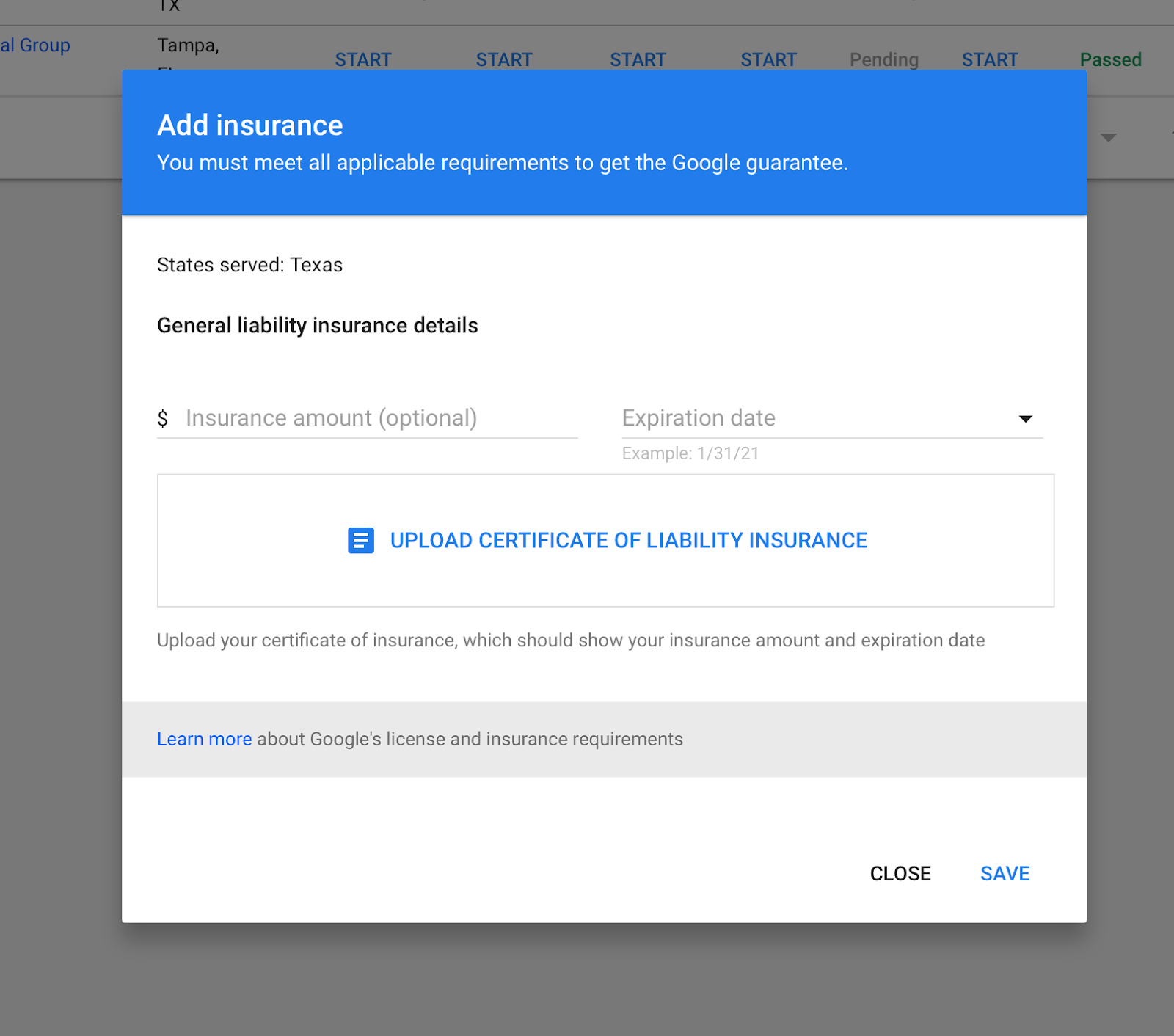Click the START link just left of Pending

768,59
